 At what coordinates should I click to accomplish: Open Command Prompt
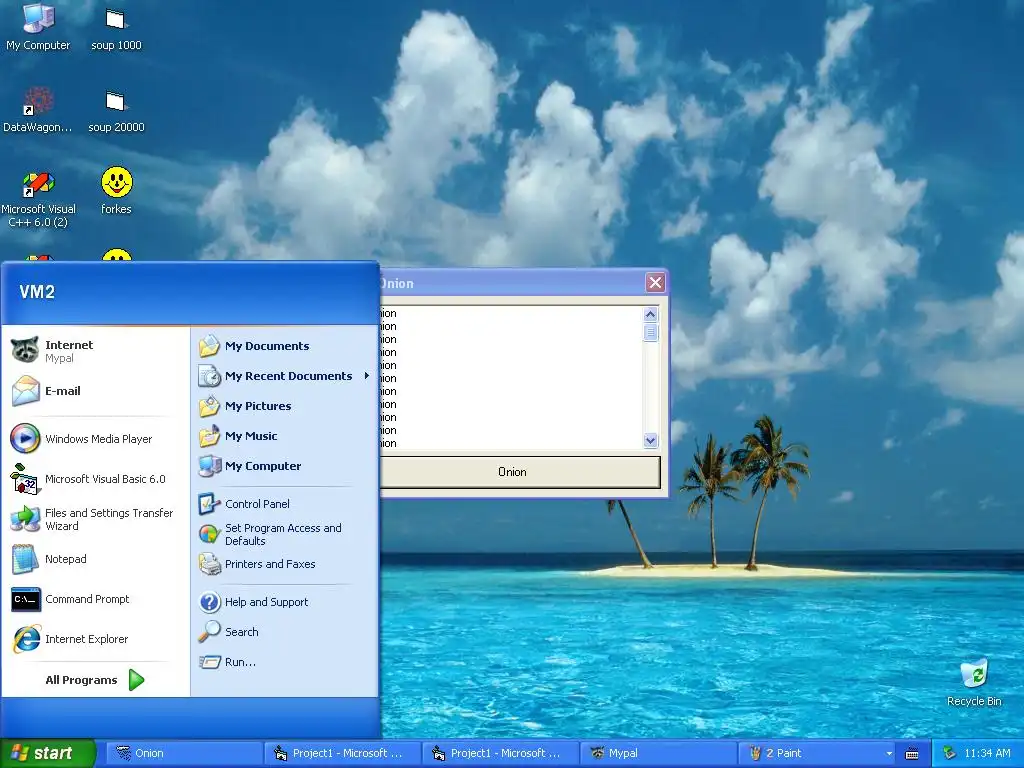(95, 599)
